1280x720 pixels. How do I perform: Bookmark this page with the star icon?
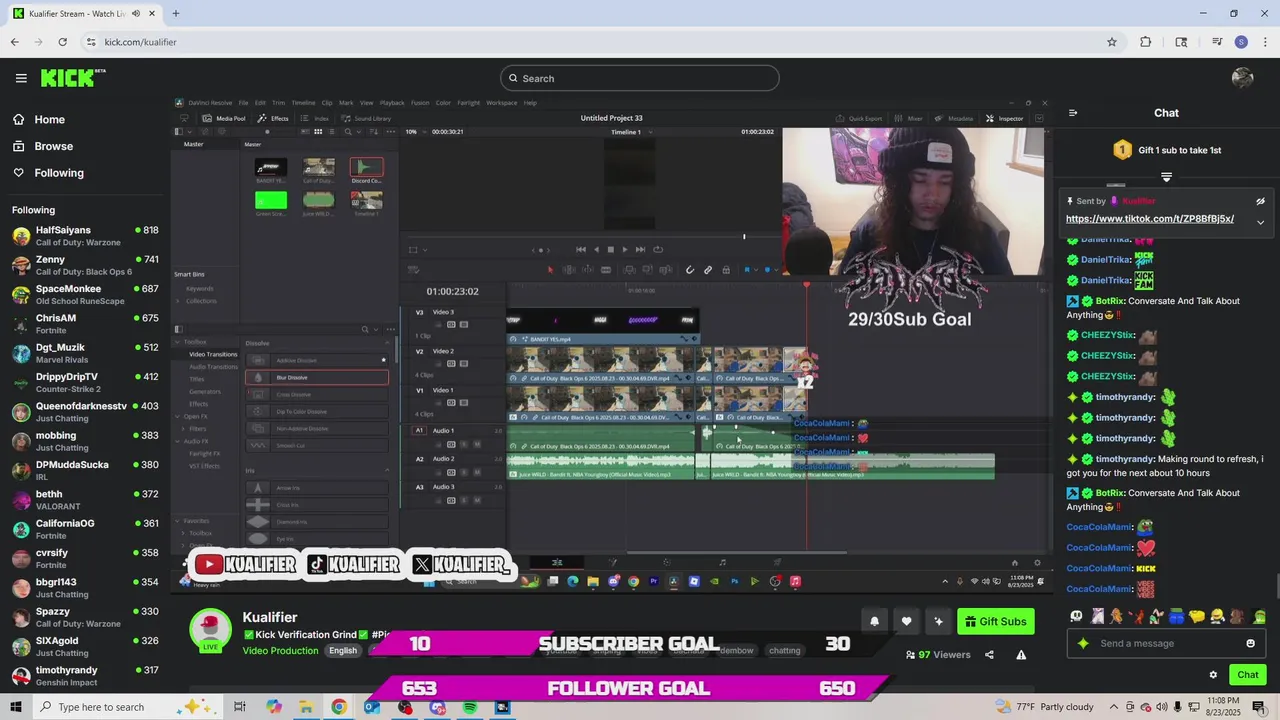point(1111,42)
